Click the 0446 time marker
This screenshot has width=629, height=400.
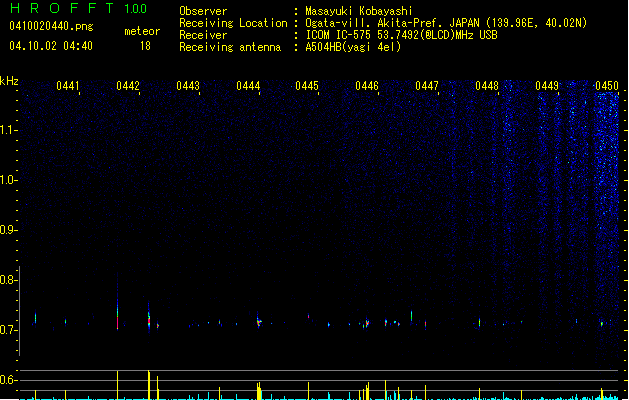[367, 86]
